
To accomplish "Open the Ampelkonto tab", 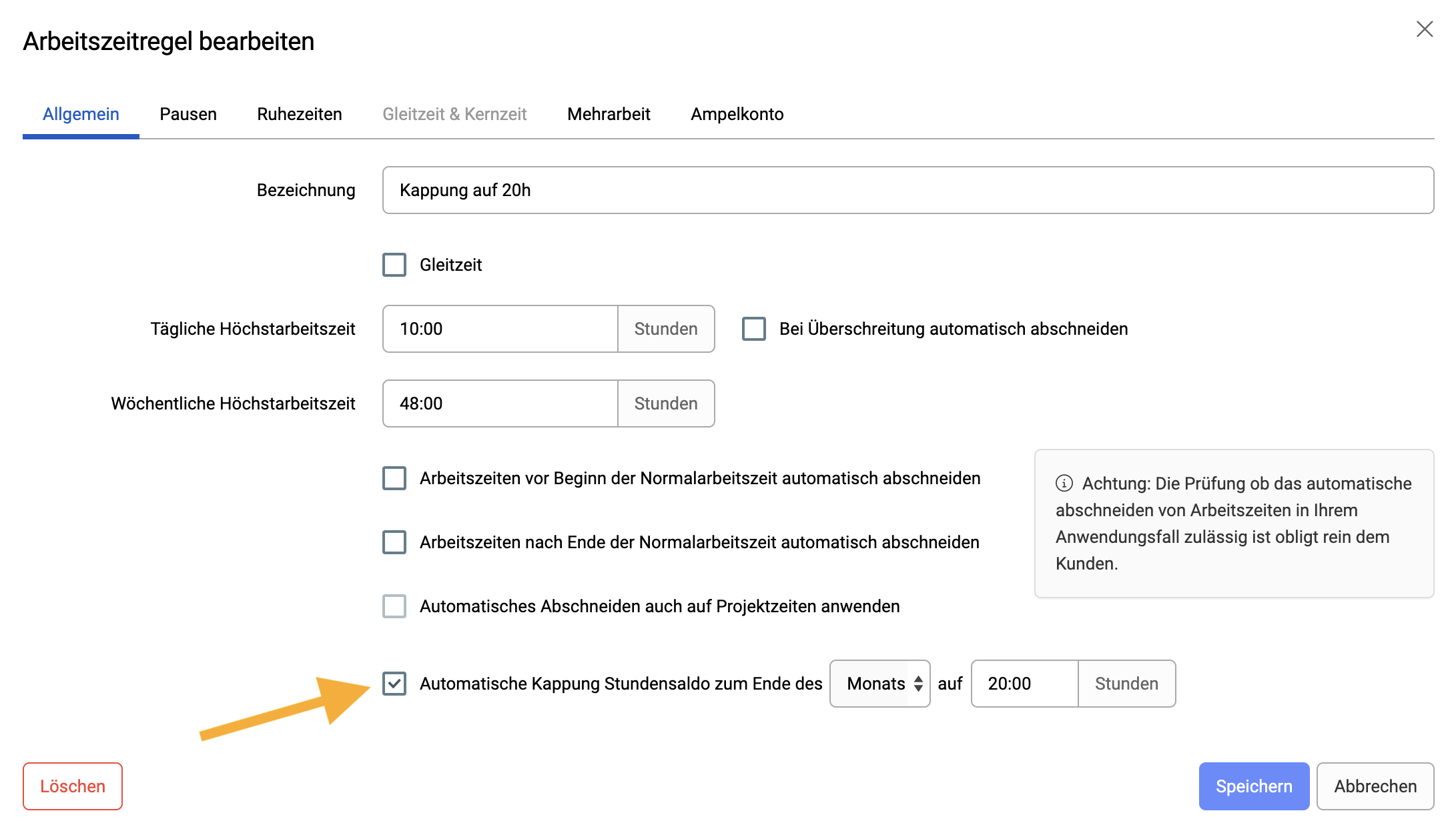I will [x=737, y=114].
